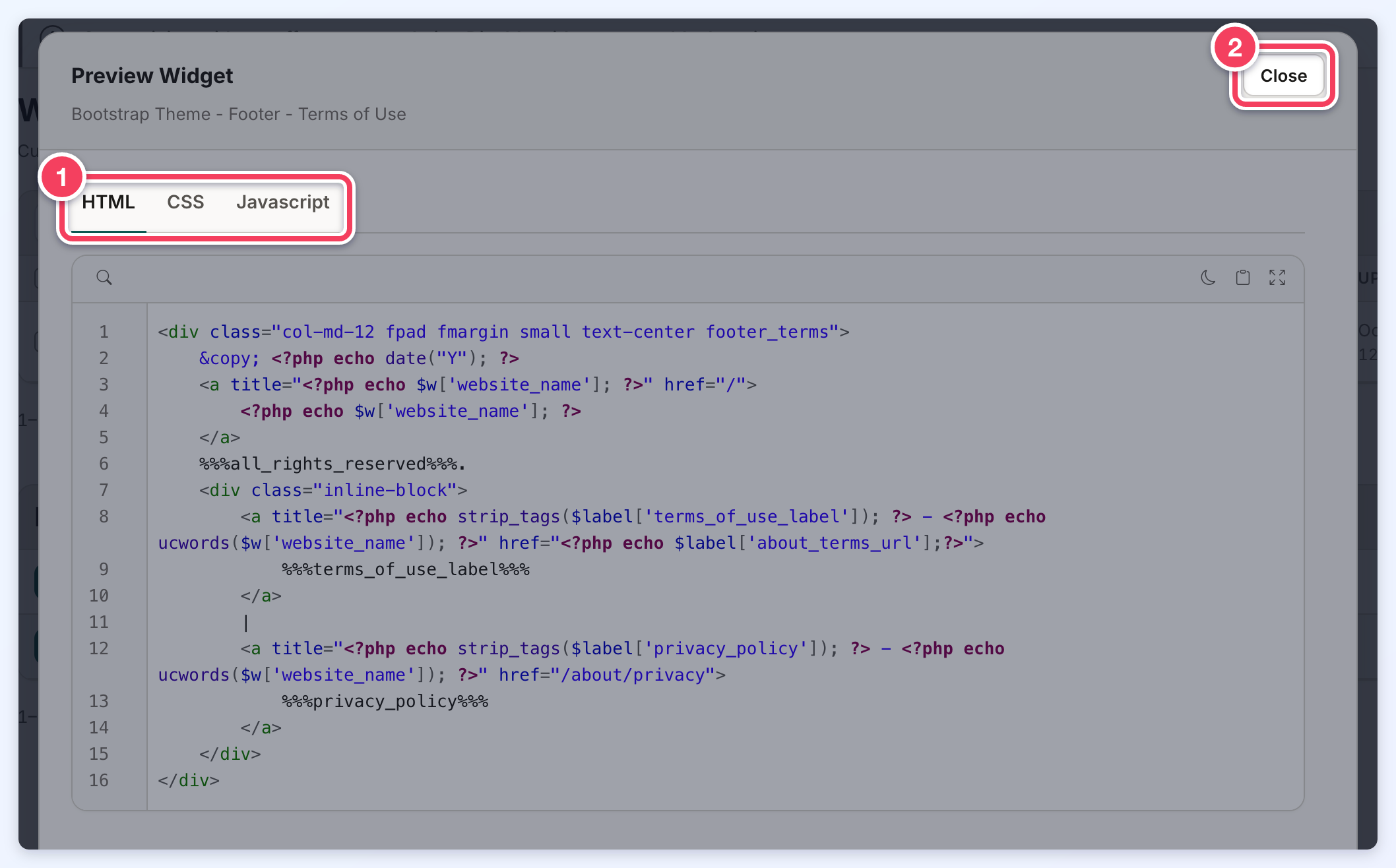Copy code using the clipboard icon
This screenshot has height=868, width=1396.
click(x=1243, y=278)
